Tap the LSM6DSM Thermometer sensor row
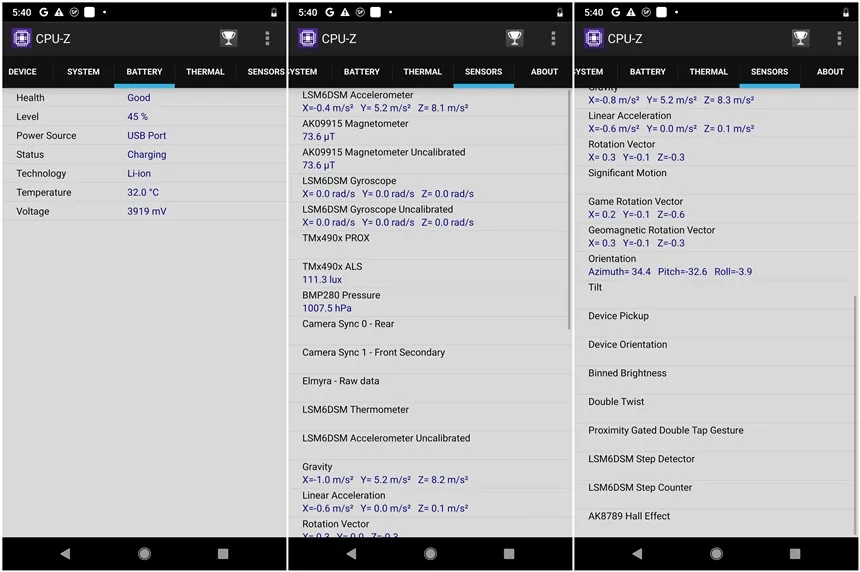Screen dimensions: 860x572 429,416
